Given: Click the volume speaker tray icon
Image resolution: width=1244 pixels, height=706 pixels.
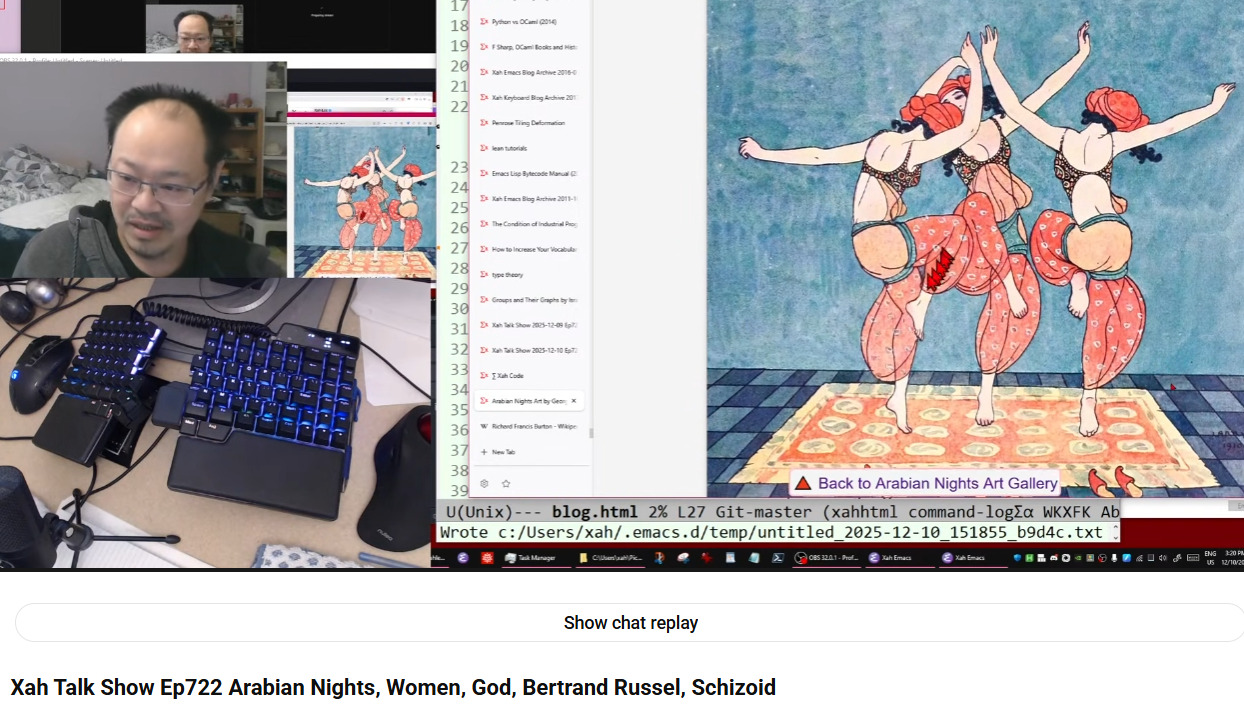Looking at the screenshot, I should tap(1162, 558).
